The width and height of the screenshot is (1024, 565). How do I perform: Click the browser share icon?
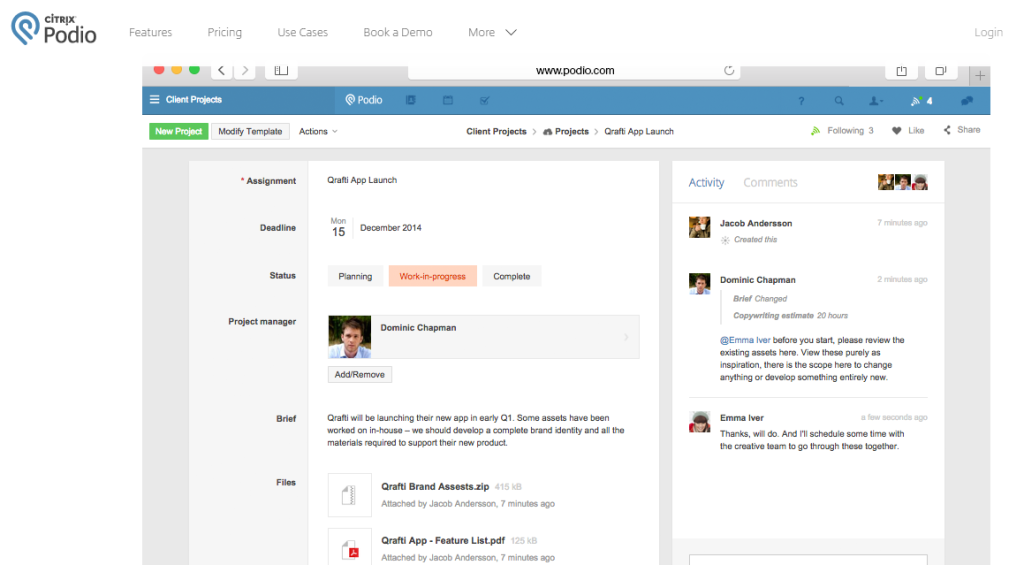[x=901, y=70]
